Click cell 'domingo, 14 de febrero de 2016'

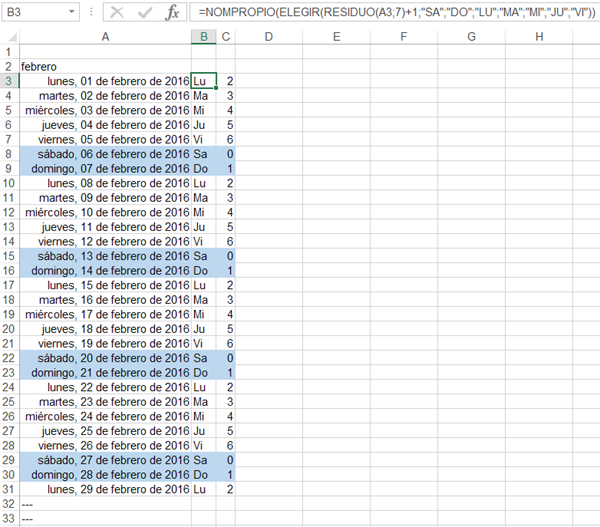click(x=105, y=271)
